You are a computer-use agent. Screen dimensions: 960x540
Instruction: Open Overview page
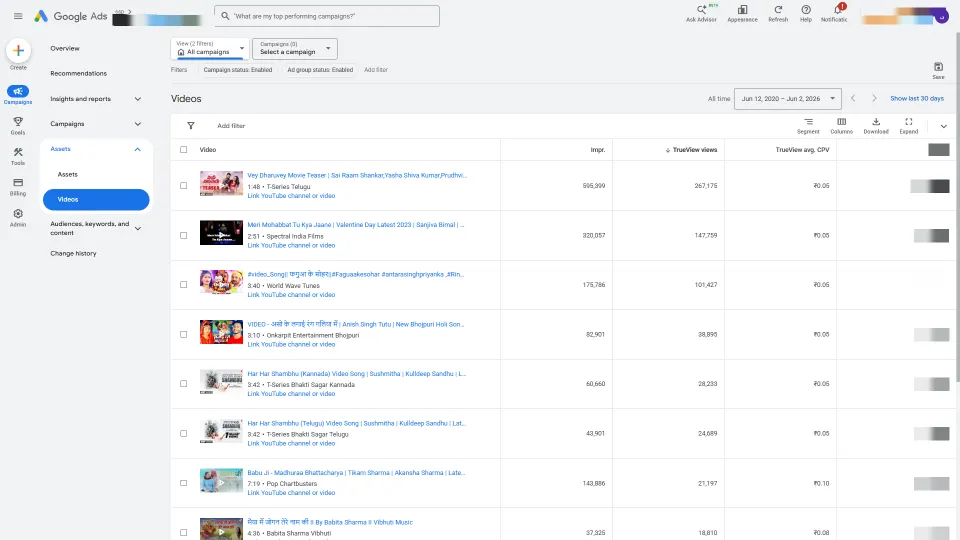65,48
